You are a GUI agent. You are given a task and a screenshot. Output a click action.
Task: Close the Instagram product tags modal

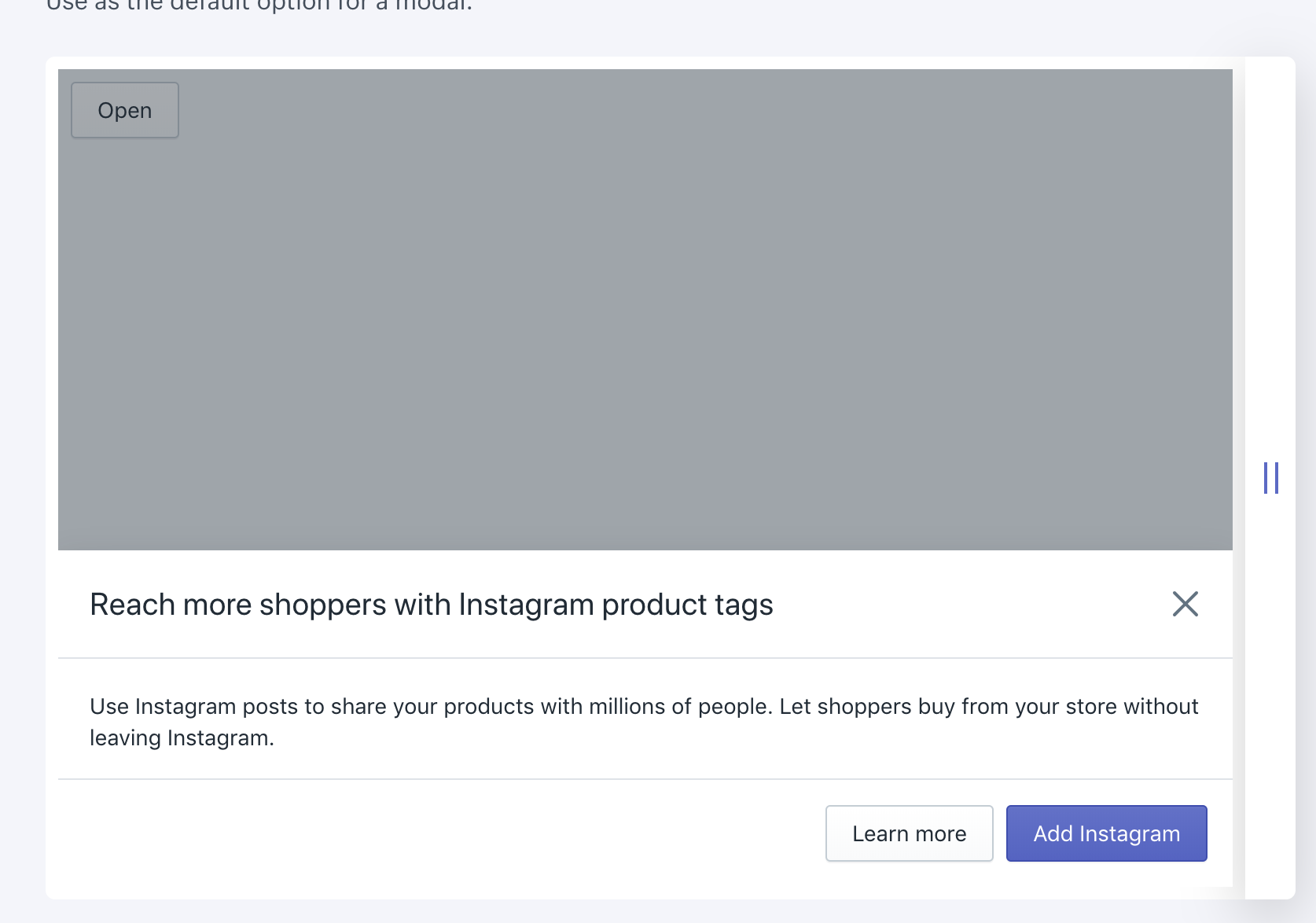(x=1185, y=604)
